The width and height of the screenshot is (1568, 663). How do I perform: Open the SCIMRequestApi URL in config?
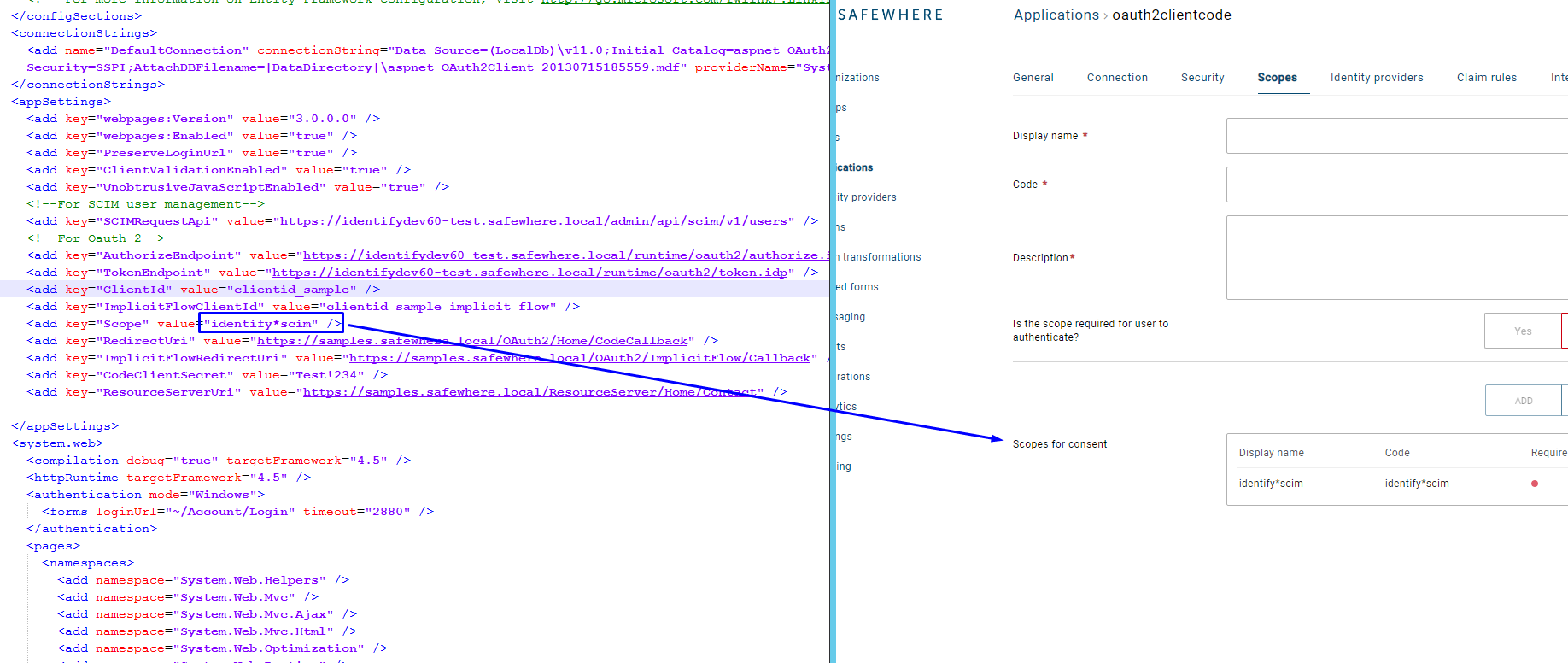click(x=533, y=221)
